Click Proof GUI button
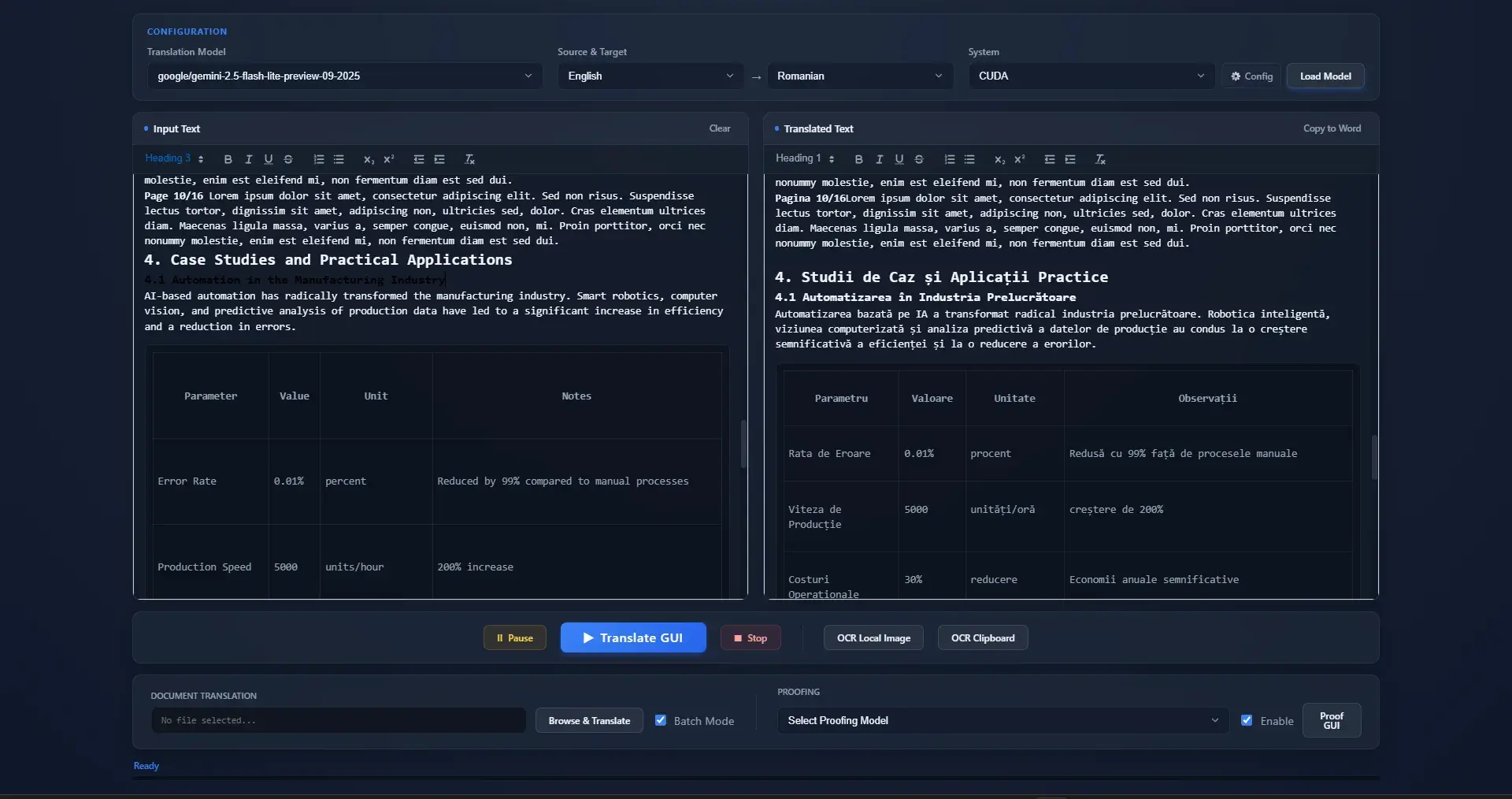 pyautogui.click(x=1331, y=720)
